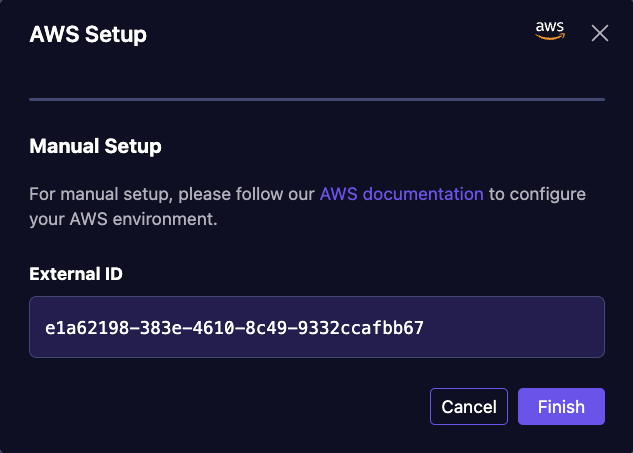
Task: Click the External ID value text
Action: tap(234, 328)
